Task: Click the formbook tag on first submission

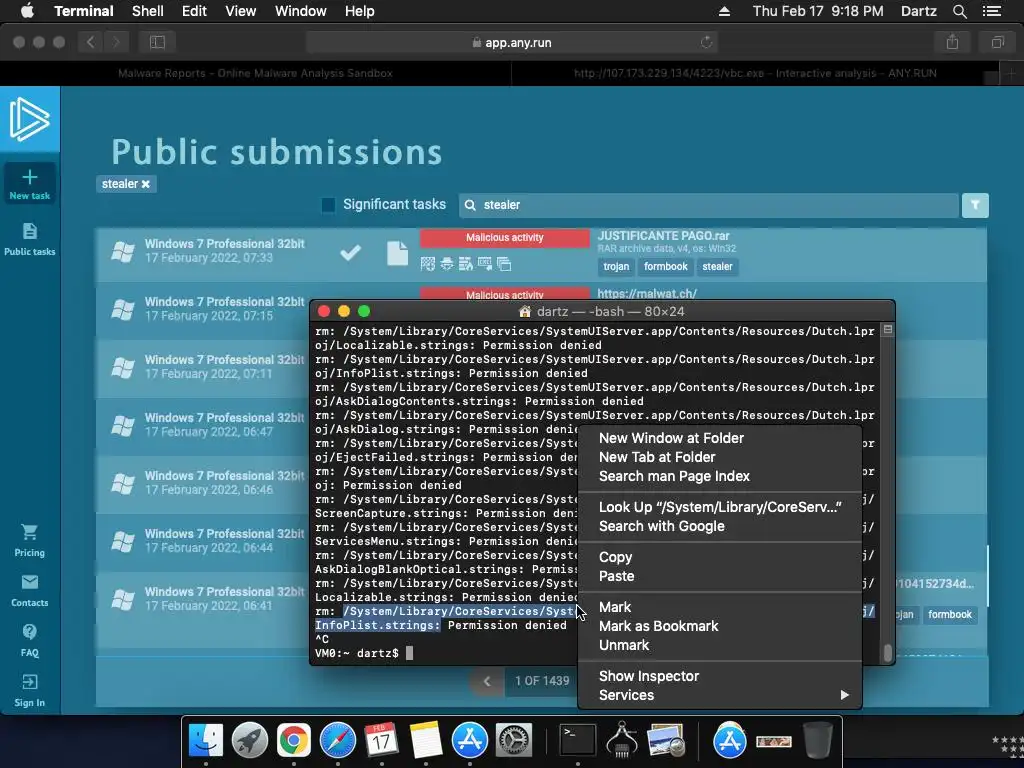Action: (x=665, y=266)
